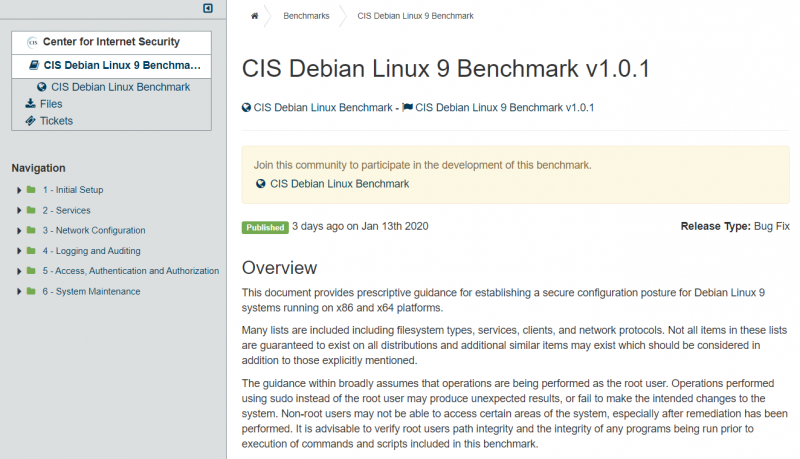
Task: Click the folder icon for Initial Setup
Action: pos(31,190)
